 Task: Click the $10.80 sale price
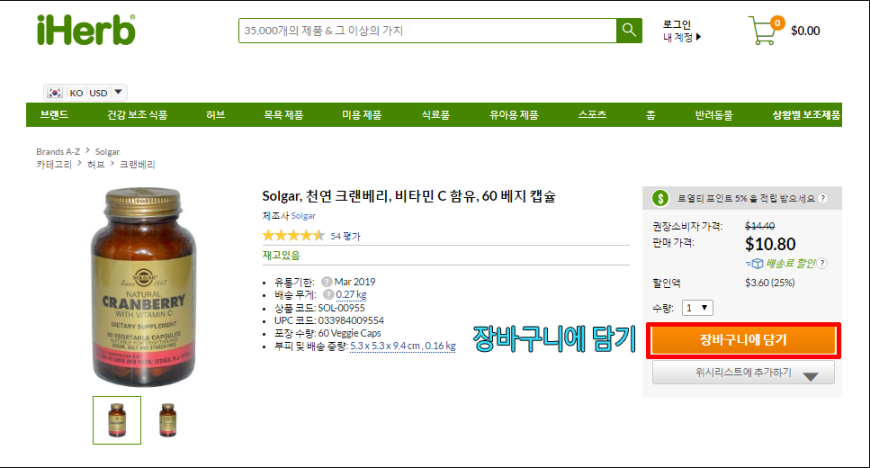click(770, 244)
